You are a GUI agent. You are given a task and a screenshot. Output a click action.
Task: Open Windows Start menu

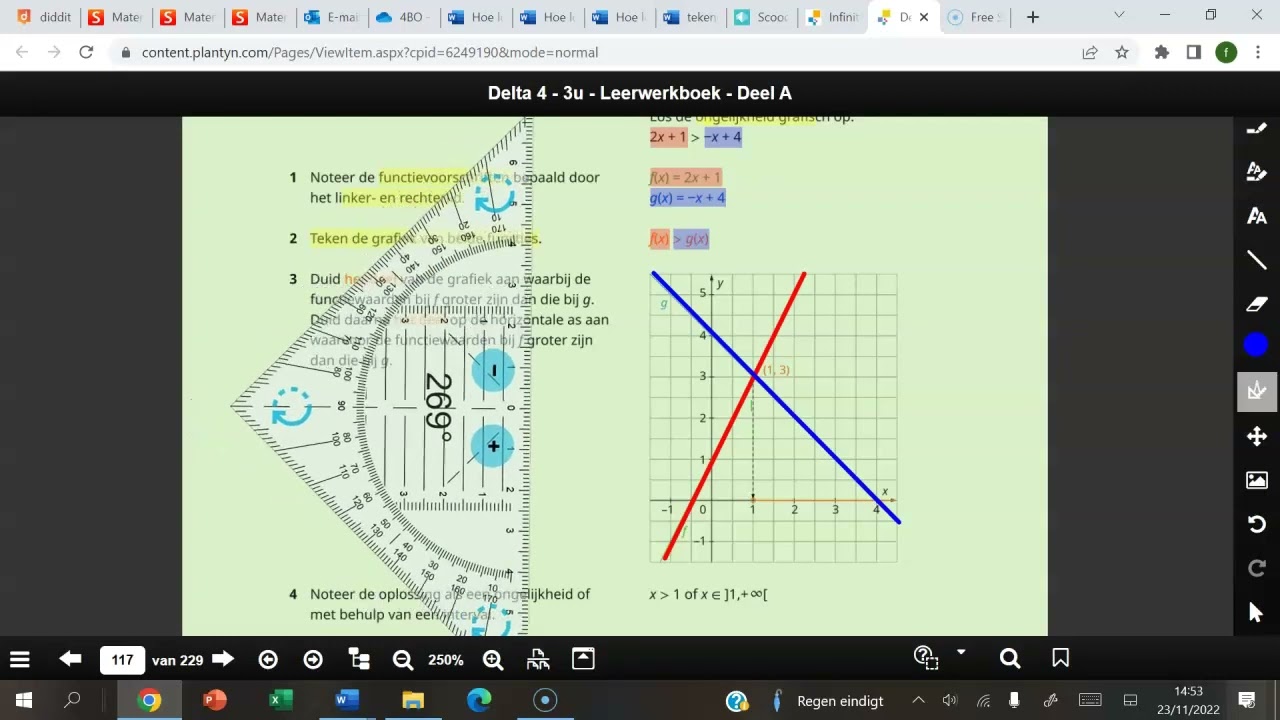tap(24, 700)
